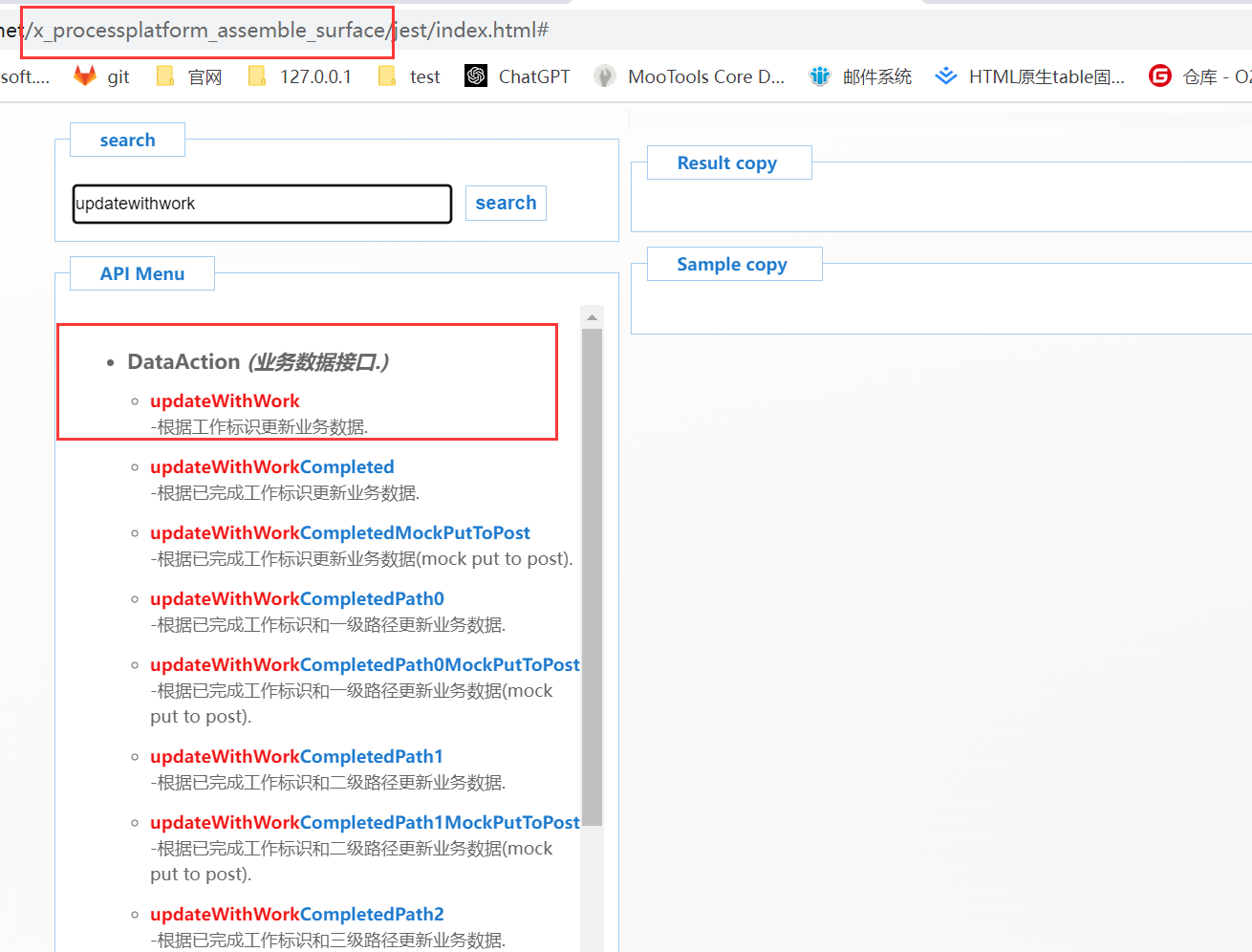The height and width of the screenshot is (952, 1252).
Task: Click the search fieldset legend label
Action: click(127, 140)
